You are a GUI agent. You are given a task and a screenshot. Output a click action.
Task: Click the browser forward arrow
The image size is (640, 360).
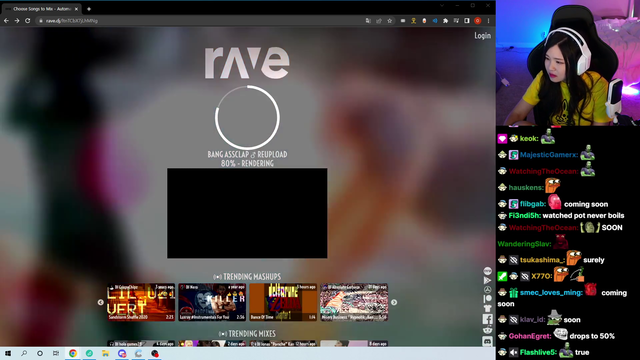[17, 21]
